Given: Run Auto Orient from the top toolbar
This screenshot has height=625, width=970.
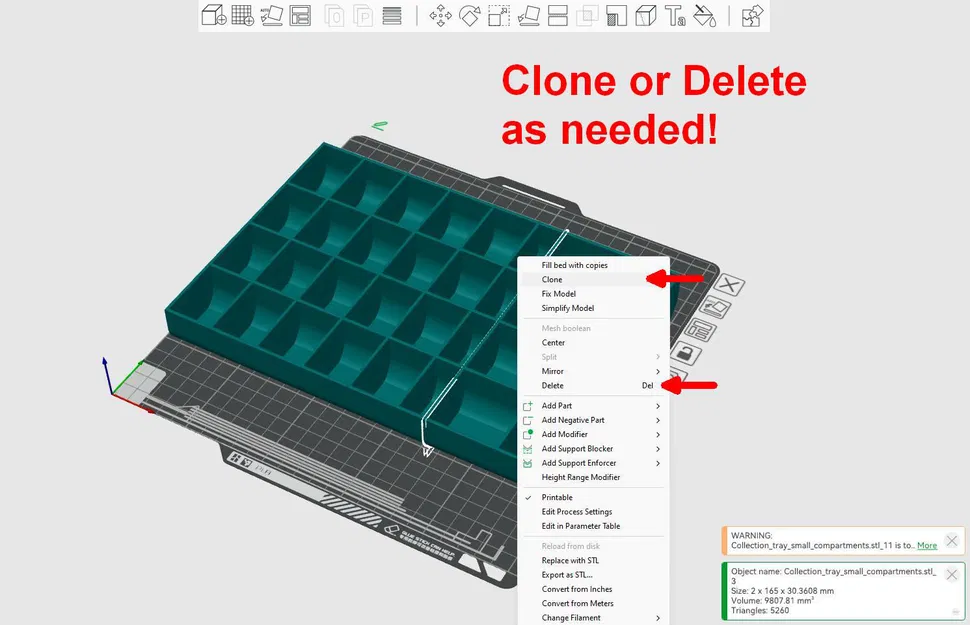Looking at the screenshot, I should click(x=272, y=15).
